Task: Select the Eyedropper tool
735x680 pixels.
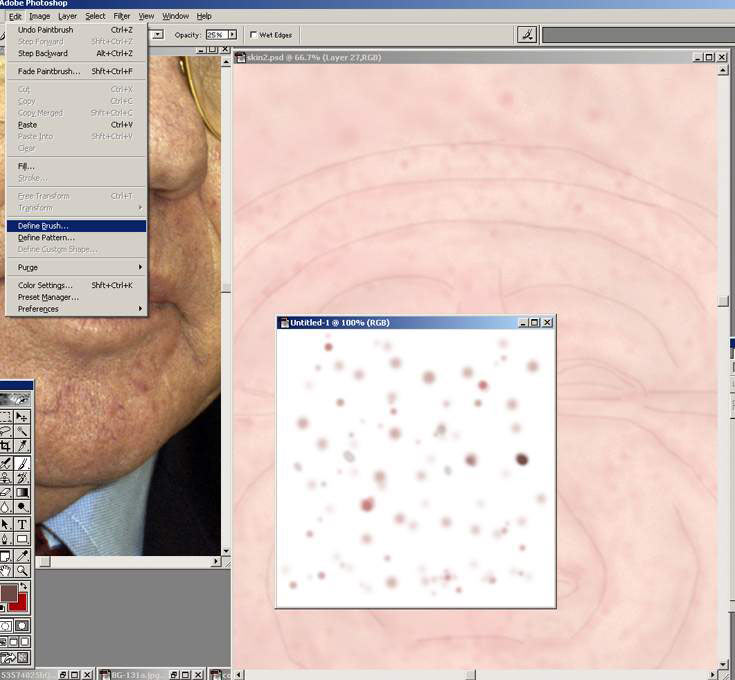Action: click(x=22, y=555)
